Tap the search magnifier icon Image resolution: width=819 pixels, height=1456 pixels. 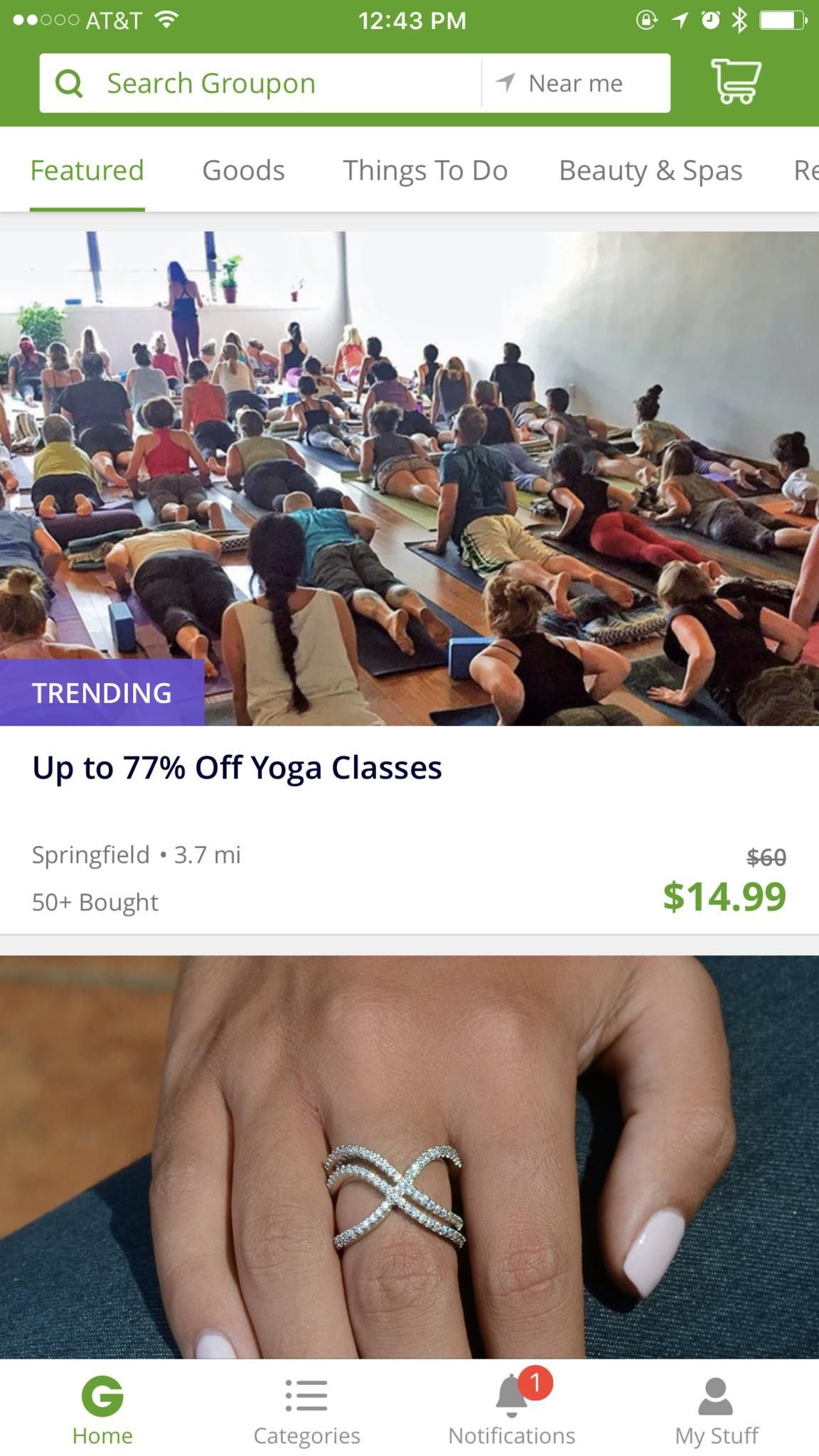click(69, 84)
